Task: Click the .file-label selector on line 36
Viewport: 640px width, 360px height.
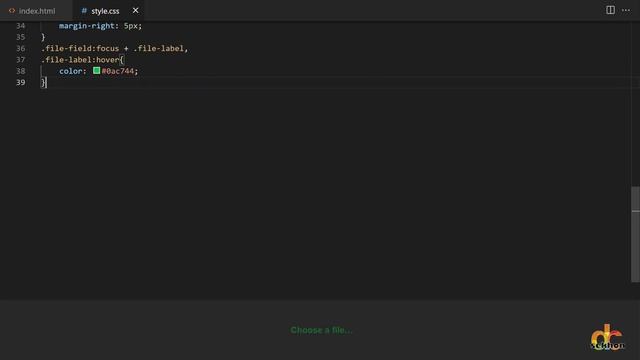Action: (159, 49)
